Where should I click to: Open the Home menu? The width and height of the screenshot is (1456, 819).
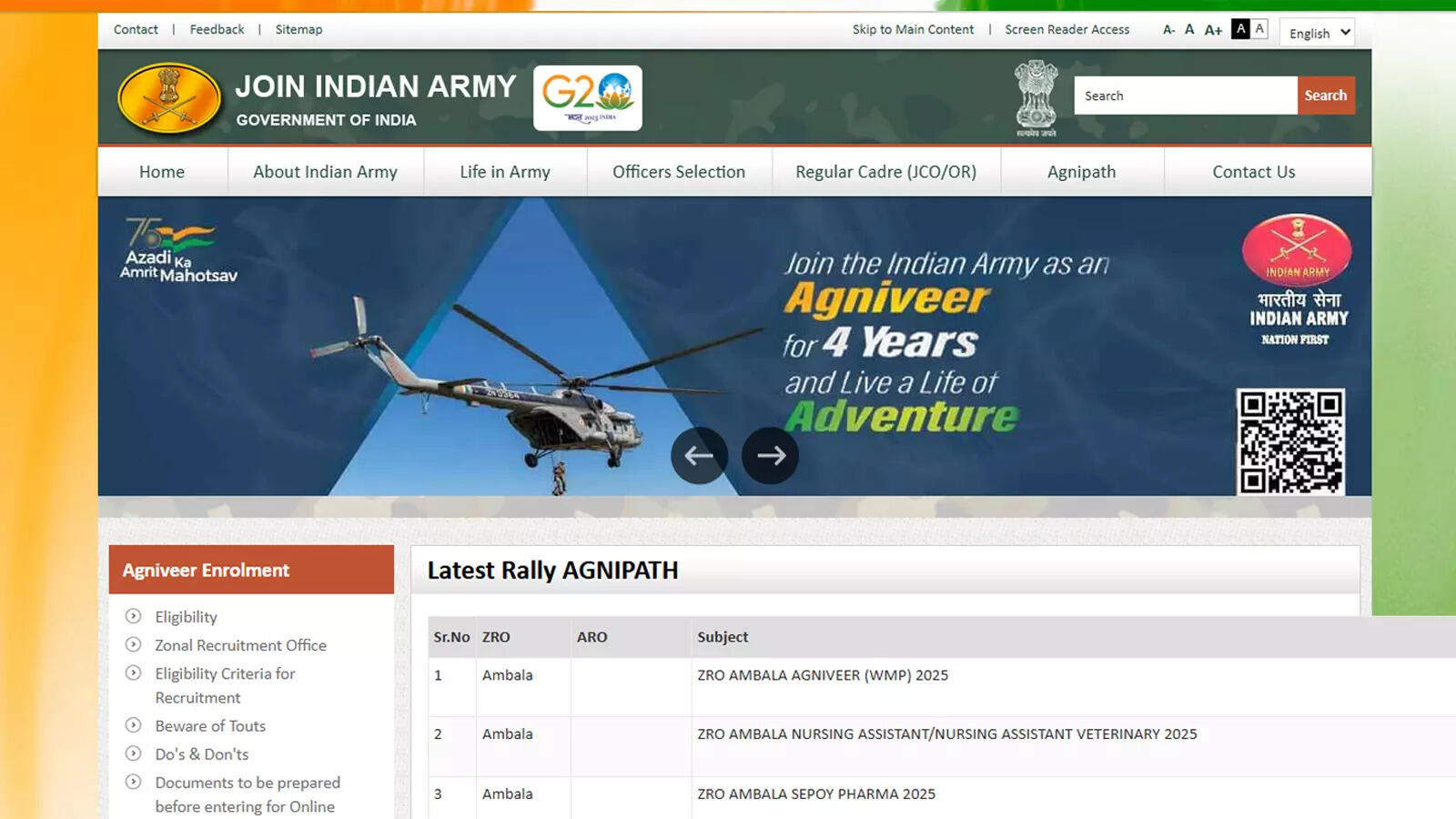pyautogui.click(x=162, y=172)
